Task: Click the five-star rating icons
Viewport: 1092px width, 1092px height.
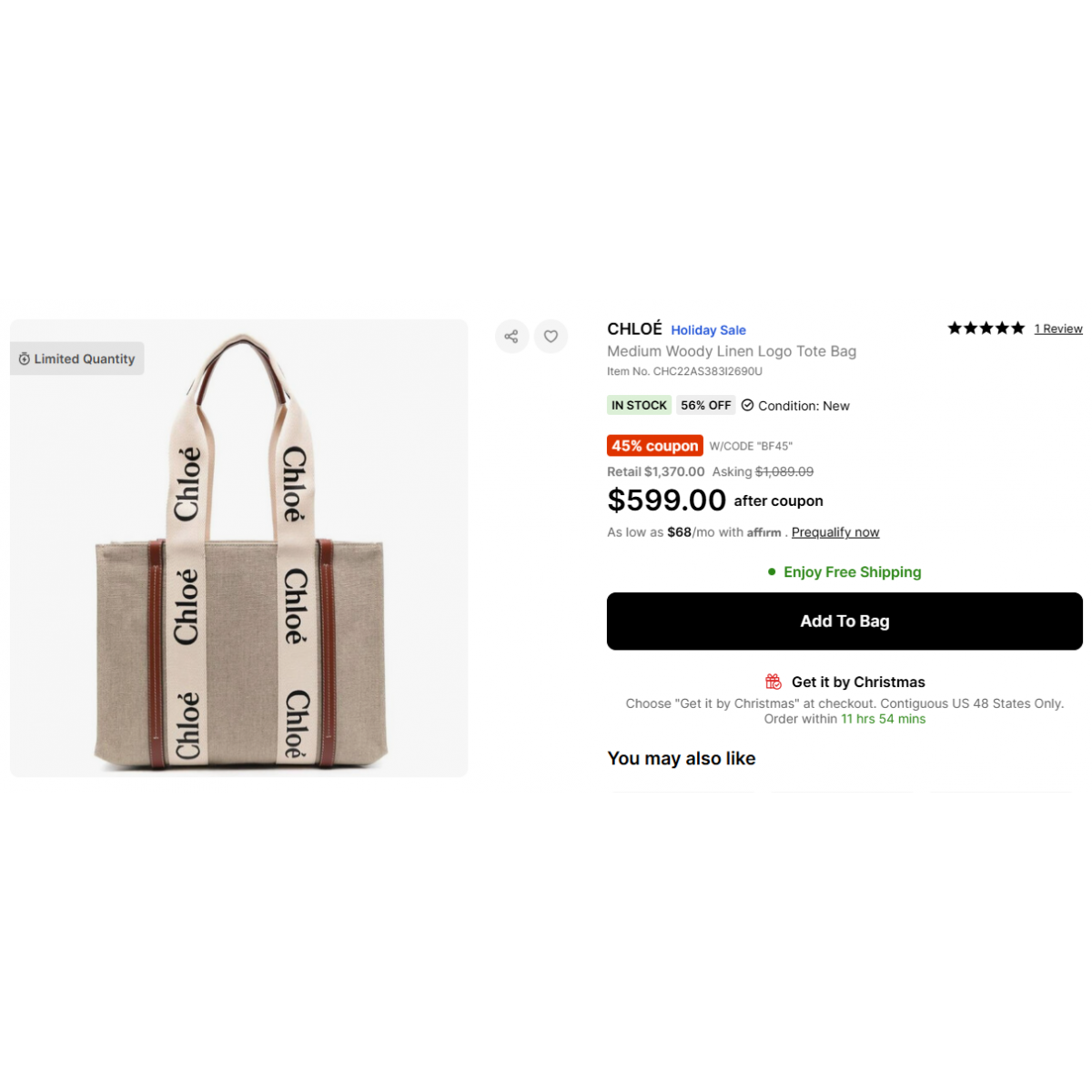Action: [x=986, y=329]
